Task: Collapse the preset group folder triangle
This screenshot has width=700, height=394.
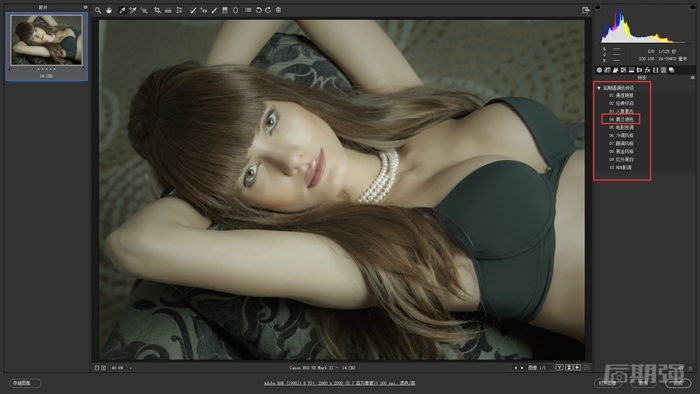Action: coord(599,88)
